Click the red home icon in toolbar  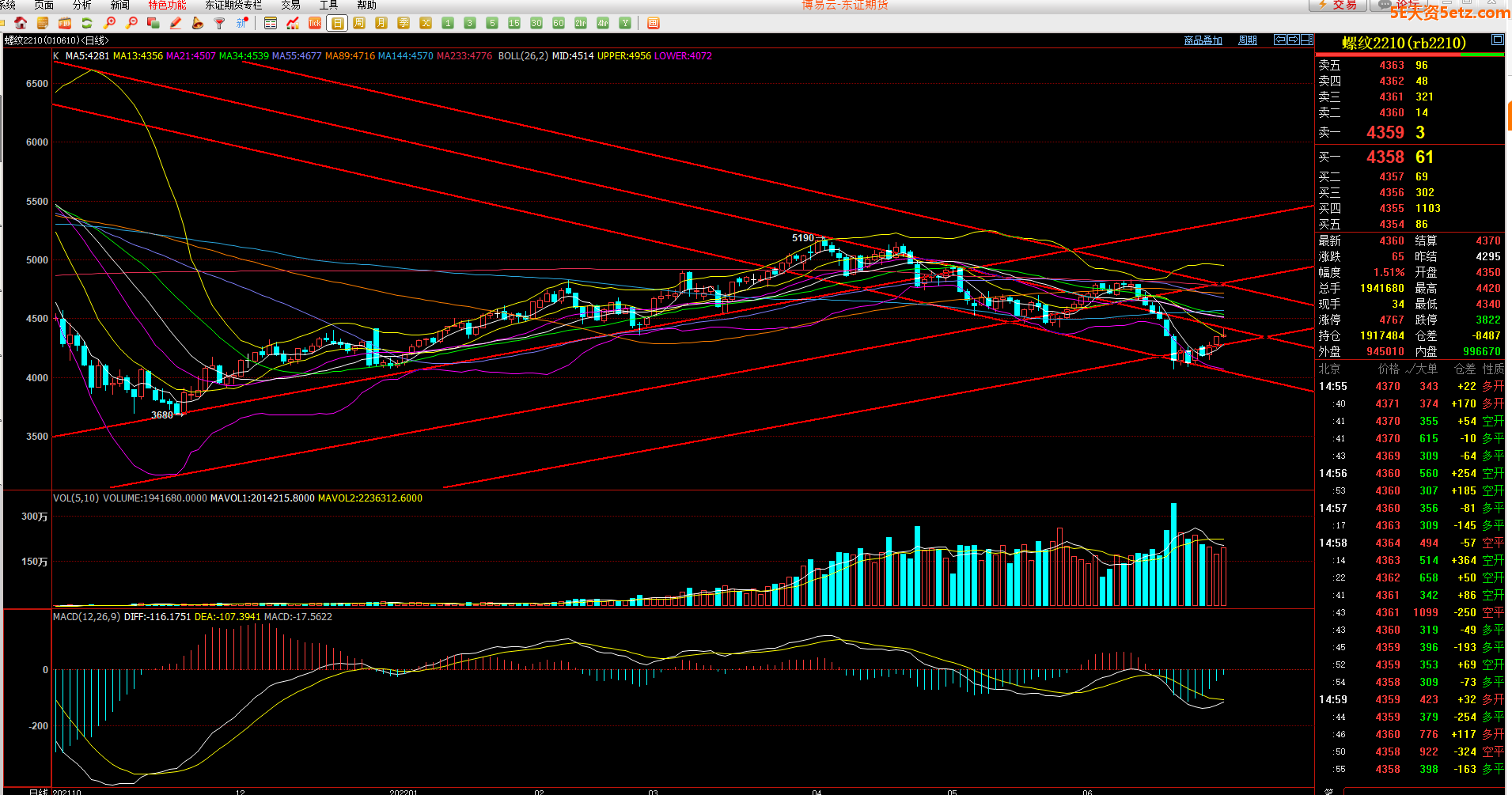click(21, 23)
